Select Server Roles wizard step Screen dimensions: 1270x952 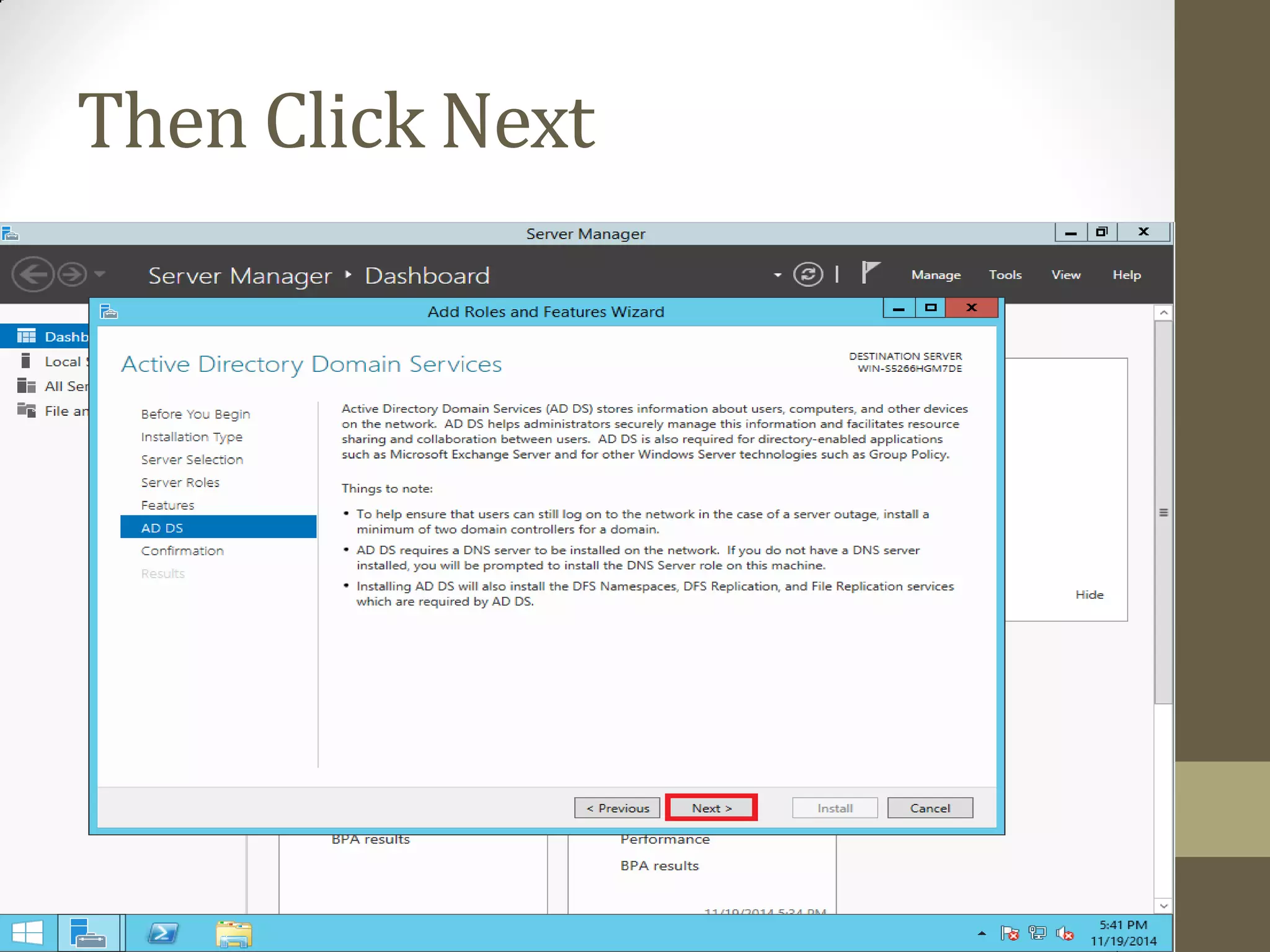(x=180, y=482)
